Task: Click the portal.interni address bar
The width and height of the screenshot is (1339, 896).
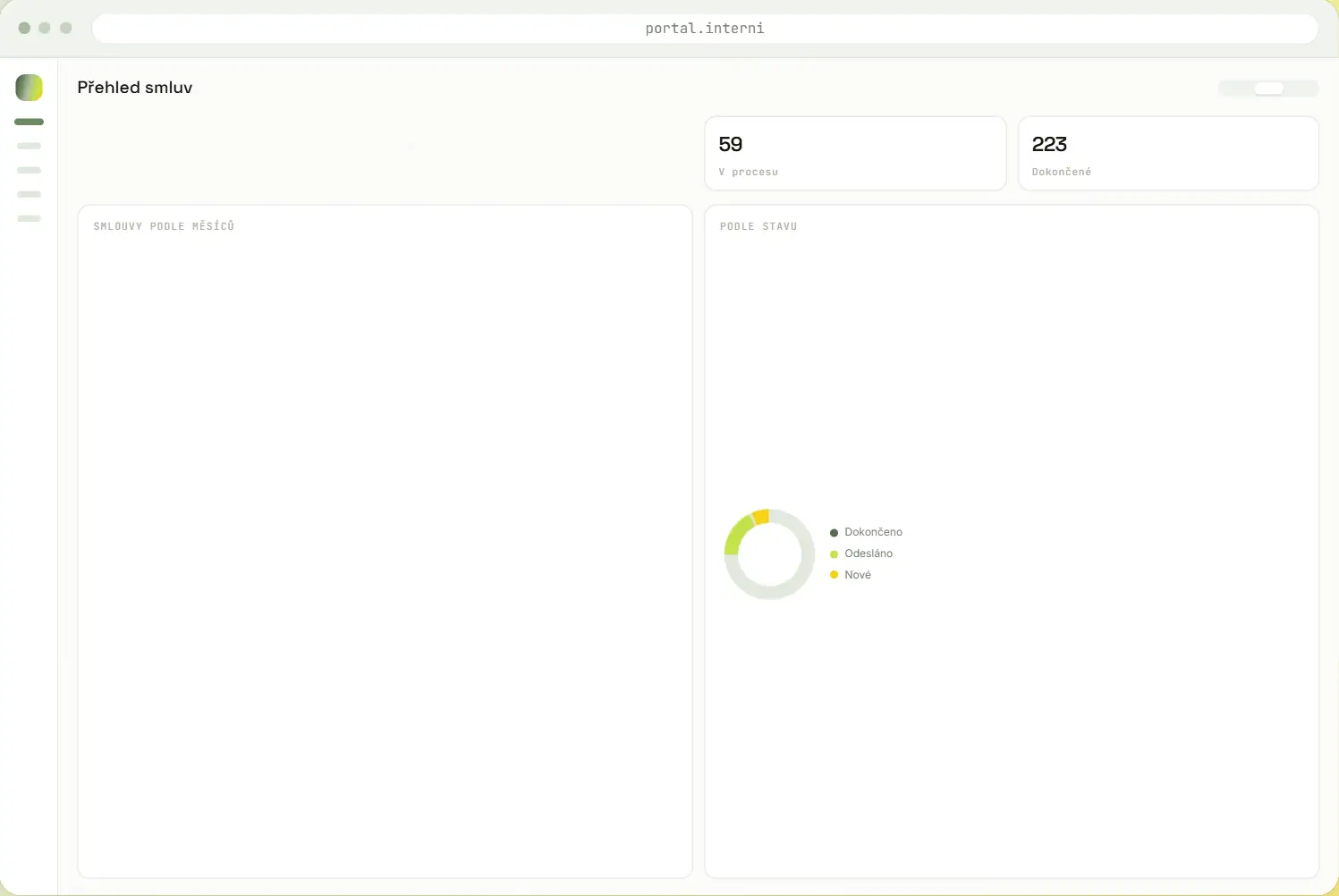Action: pyautogui.click(x=705, y=29)
